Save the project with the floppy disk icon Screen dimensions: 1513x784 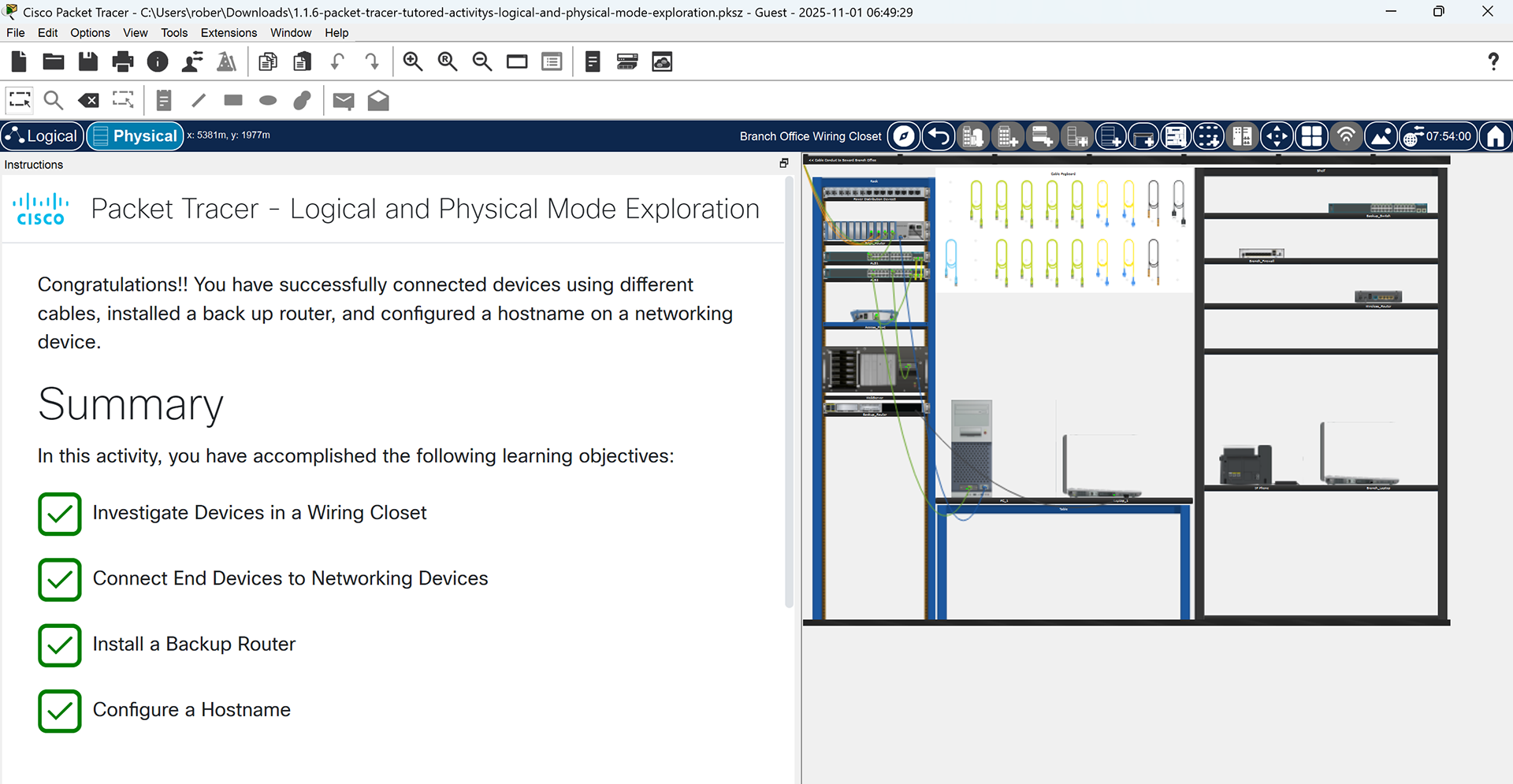88,61
